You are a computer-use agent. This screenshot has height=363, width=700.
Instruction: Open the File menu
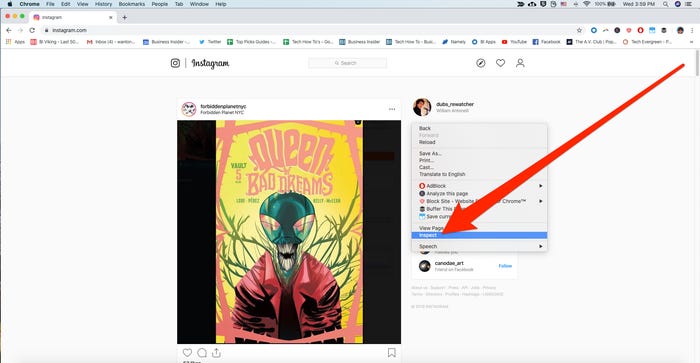(50, 4)
